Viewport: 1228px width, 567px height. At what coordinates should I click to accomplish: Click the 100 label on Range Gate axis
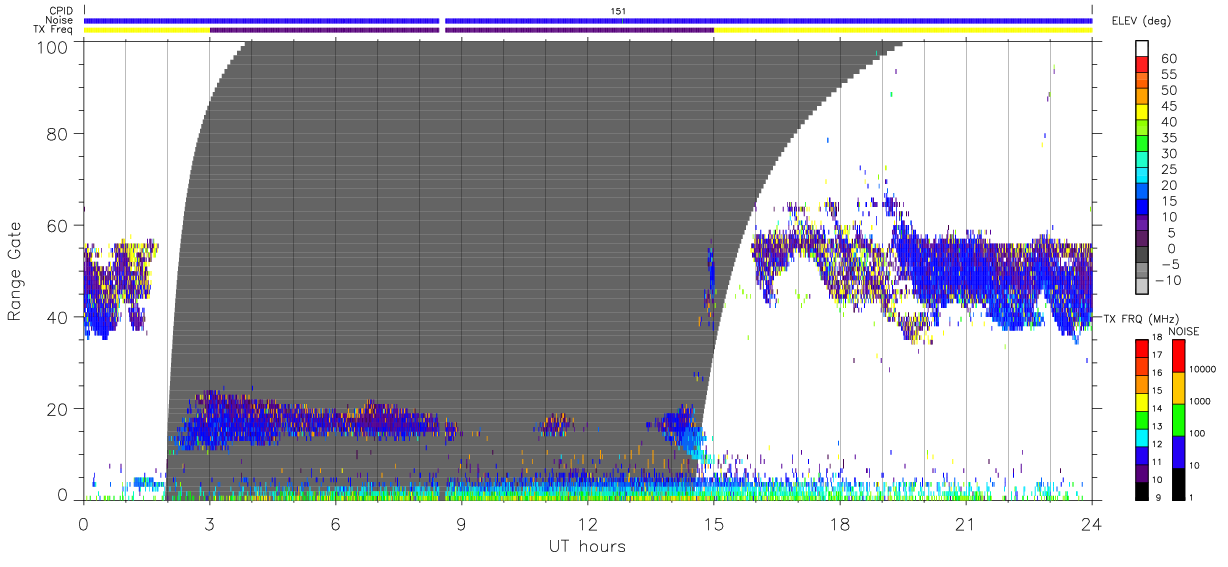point(53,47)
